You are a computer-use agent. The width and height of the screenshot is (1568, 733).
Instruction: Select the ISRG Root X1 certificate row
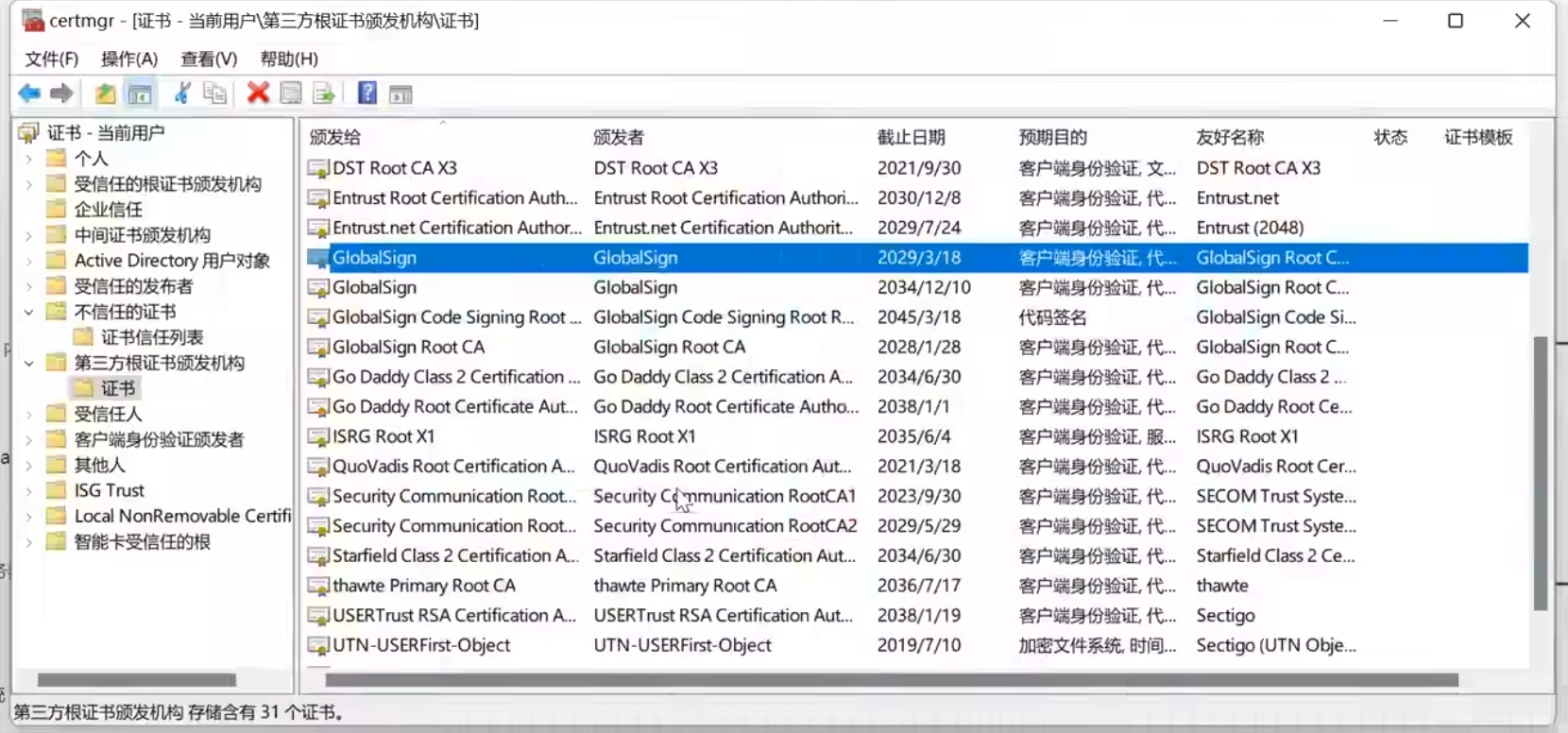[383, 436]
